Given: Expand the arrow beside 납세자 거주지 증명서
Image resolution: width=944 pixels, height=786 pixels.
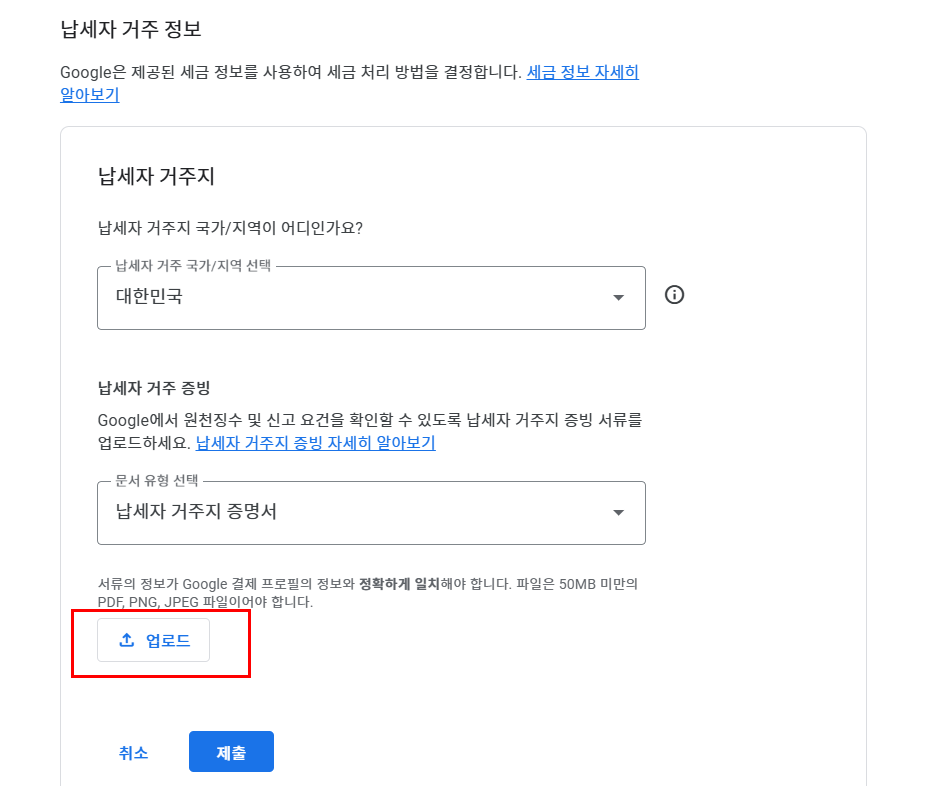Looking at the screenshot, I should 618,513.
